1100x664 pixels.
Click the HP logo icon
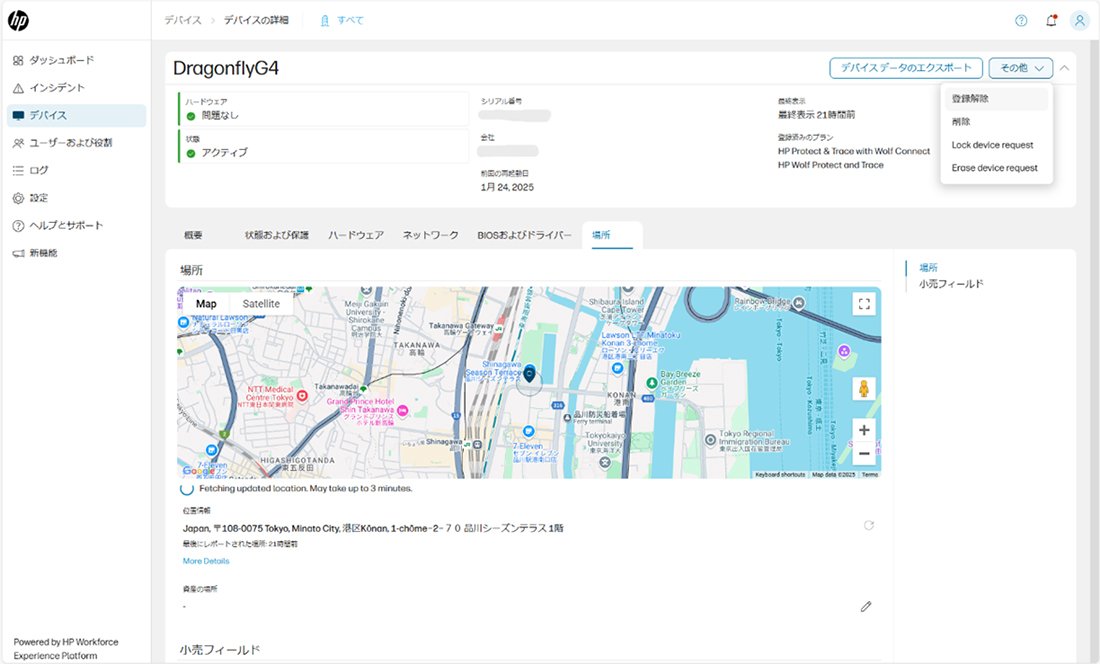tap(18, 20)
